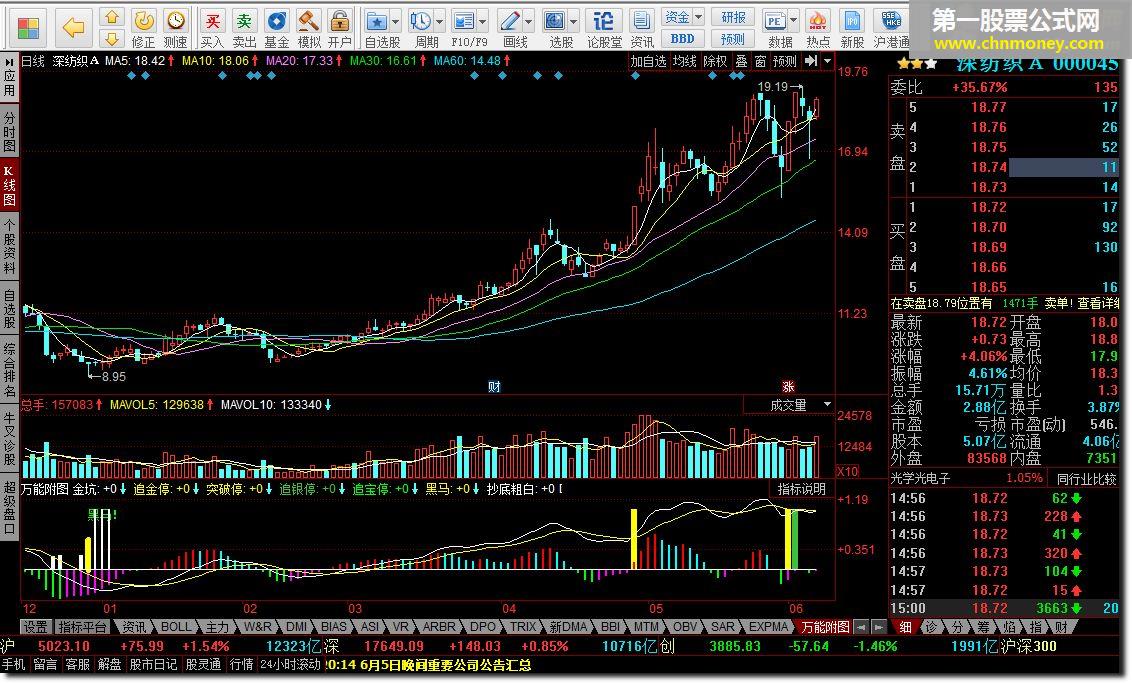The height and width of the screenshot is (683, 1132).
Task: Open the 论股堂 forum icon
Action: [604, 29]
